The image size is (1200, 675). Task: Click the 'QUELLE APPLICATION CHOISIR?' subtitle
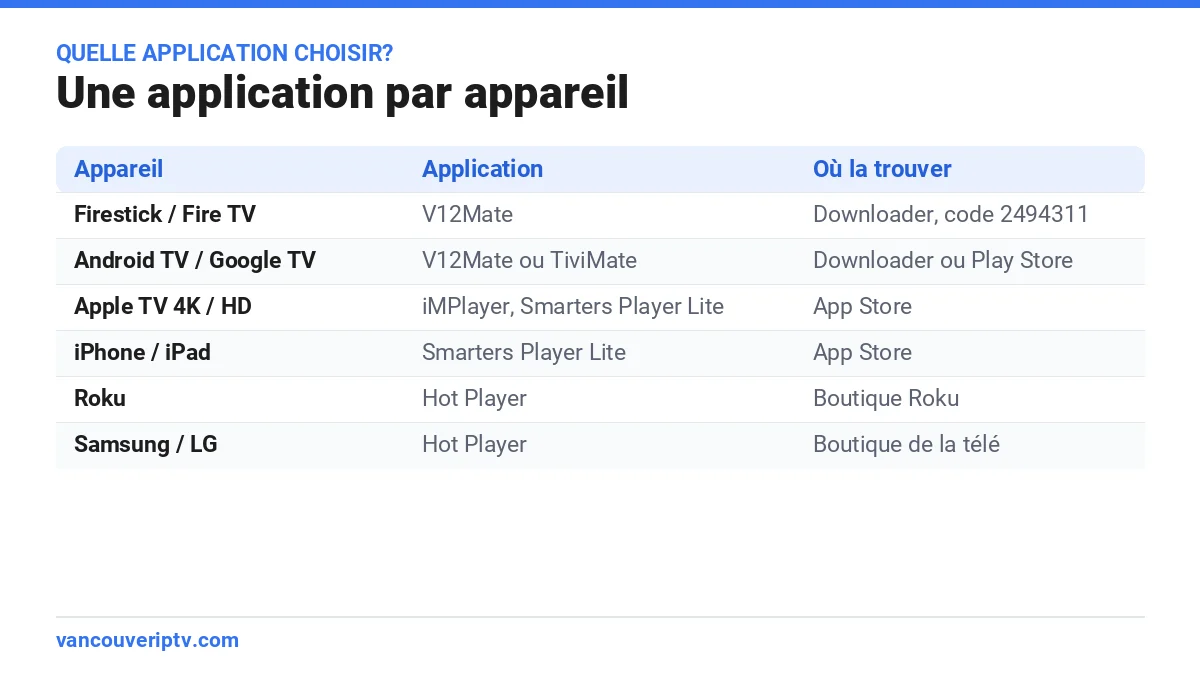coord(225,53)
